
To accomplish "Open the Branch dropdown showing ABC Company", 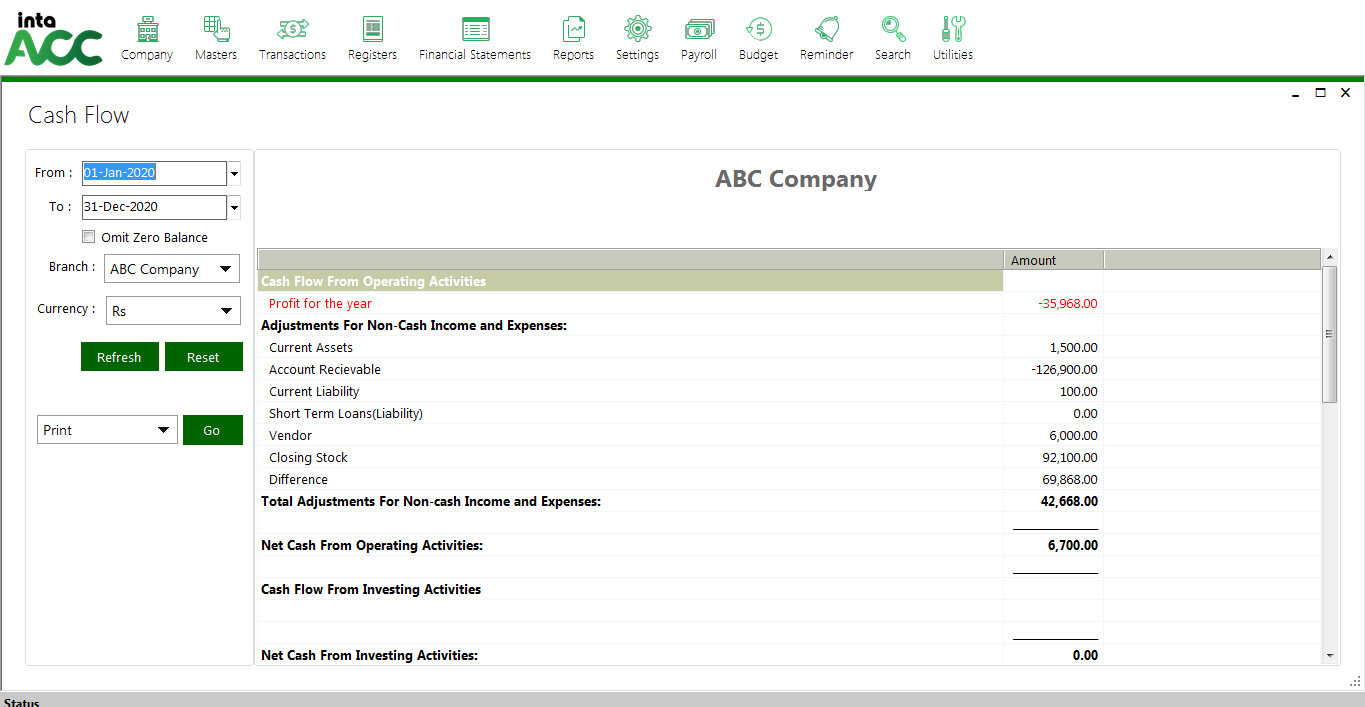I will pyautogui.click(x=172, y=269).
